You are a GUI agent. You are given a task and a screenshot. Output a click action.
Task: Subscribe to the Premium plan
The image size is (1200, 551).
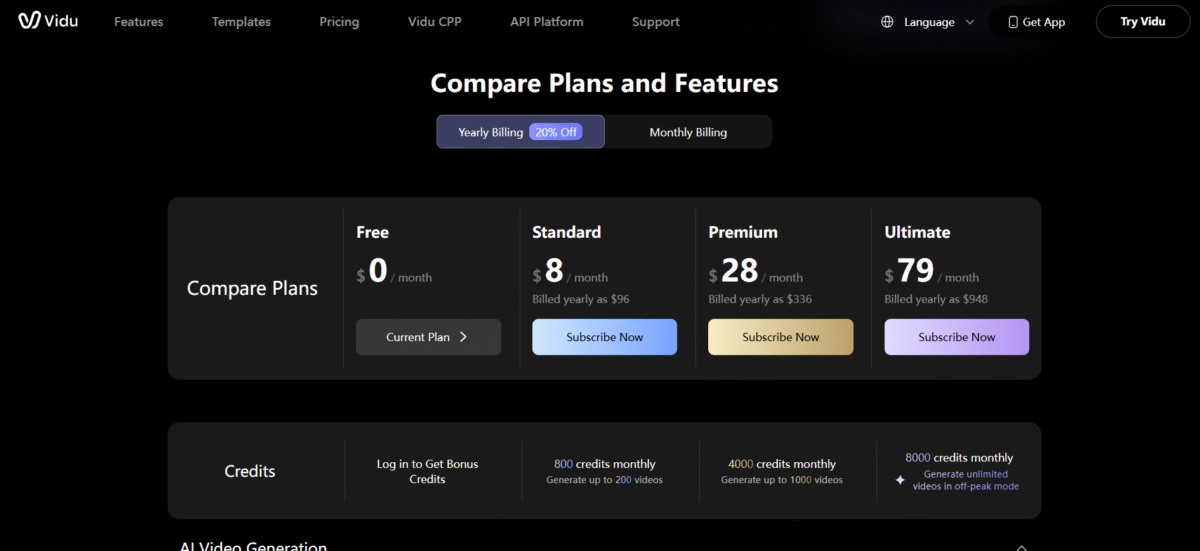[780, 337]
